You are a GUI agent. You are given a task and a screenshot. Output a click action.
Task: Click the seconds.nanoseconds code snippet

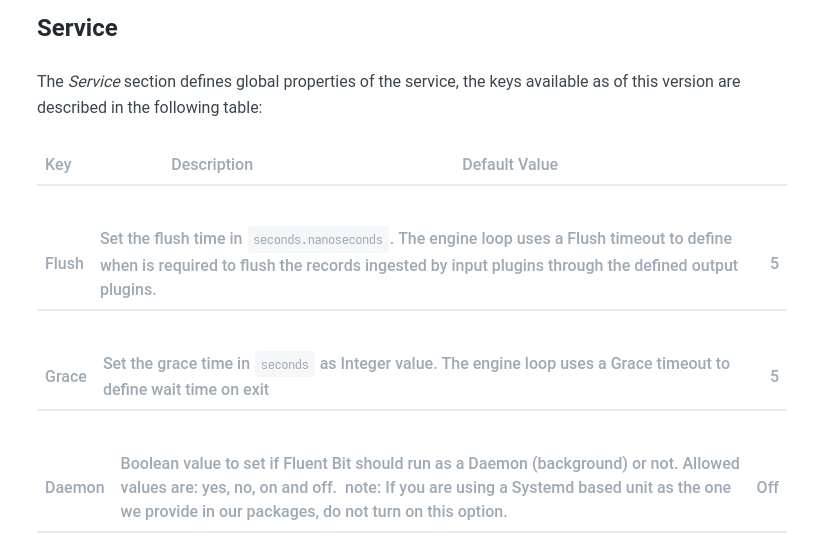(318, 239)
